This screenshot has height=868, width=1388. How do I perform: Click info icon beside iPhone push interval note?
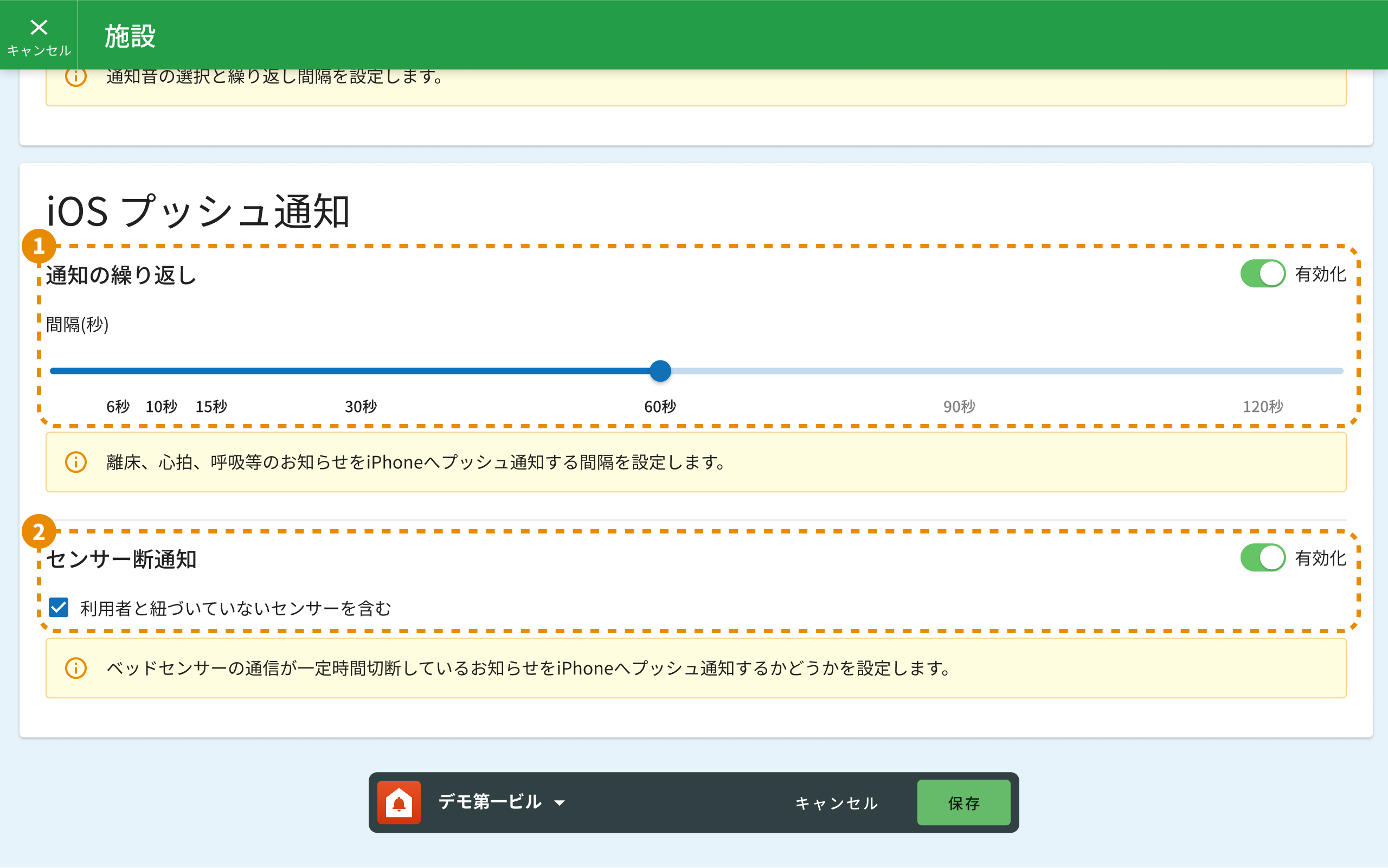point(76,462)
